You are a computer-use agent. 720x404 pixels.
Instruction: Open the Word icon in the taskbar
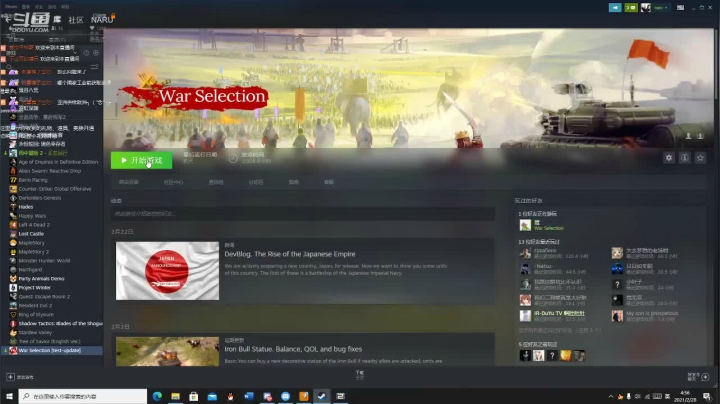pos(249,396)
